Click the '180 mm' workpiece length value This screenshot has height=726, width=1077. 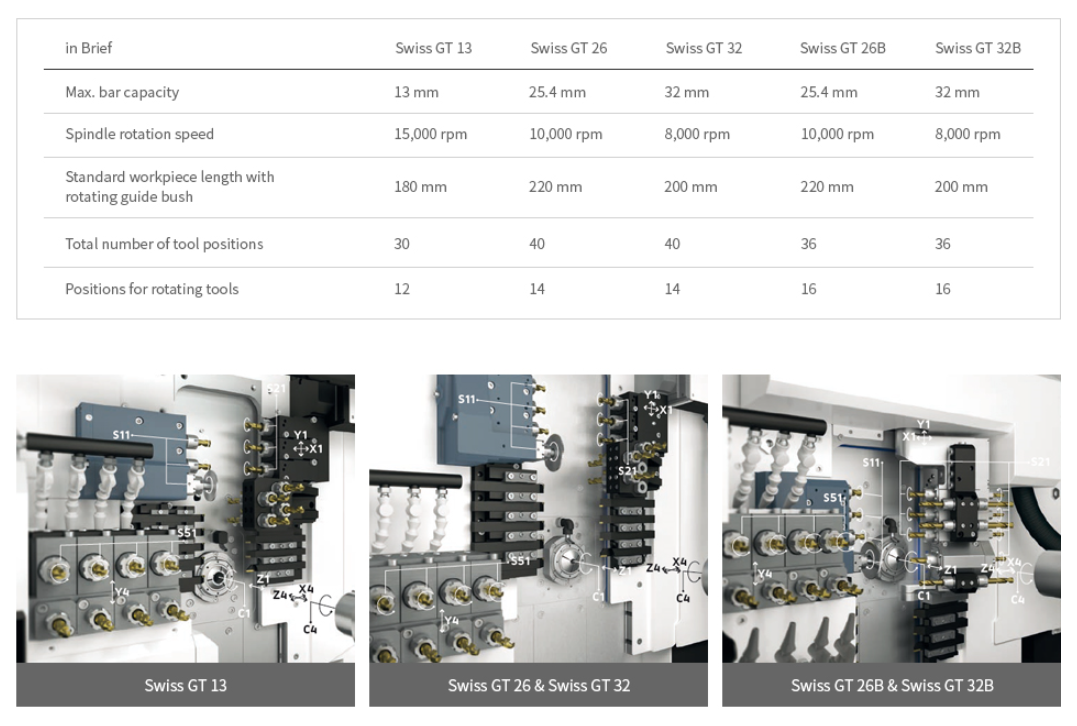click(x=420, y=187)
